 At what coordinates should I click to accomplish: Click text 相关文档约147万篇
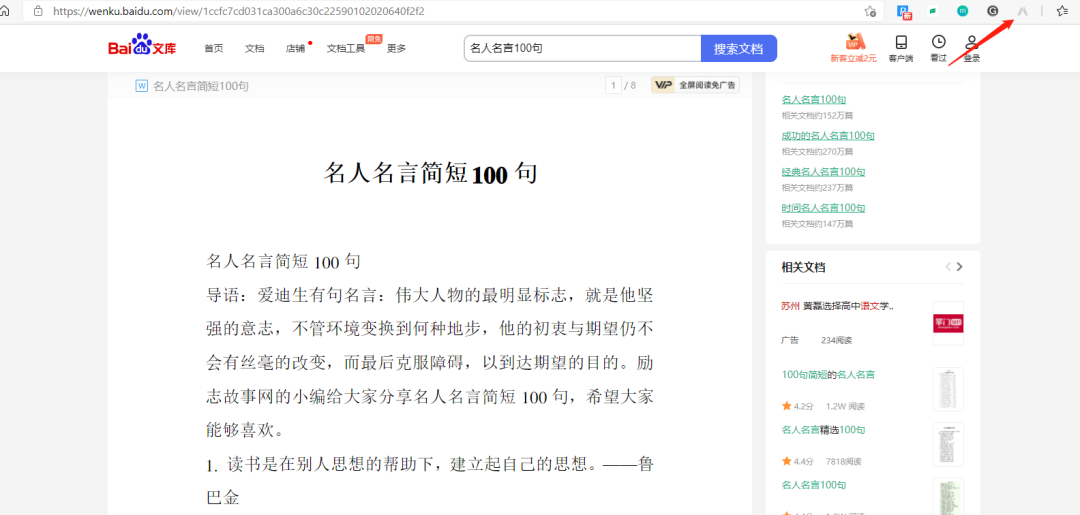(x=817, y=223)
